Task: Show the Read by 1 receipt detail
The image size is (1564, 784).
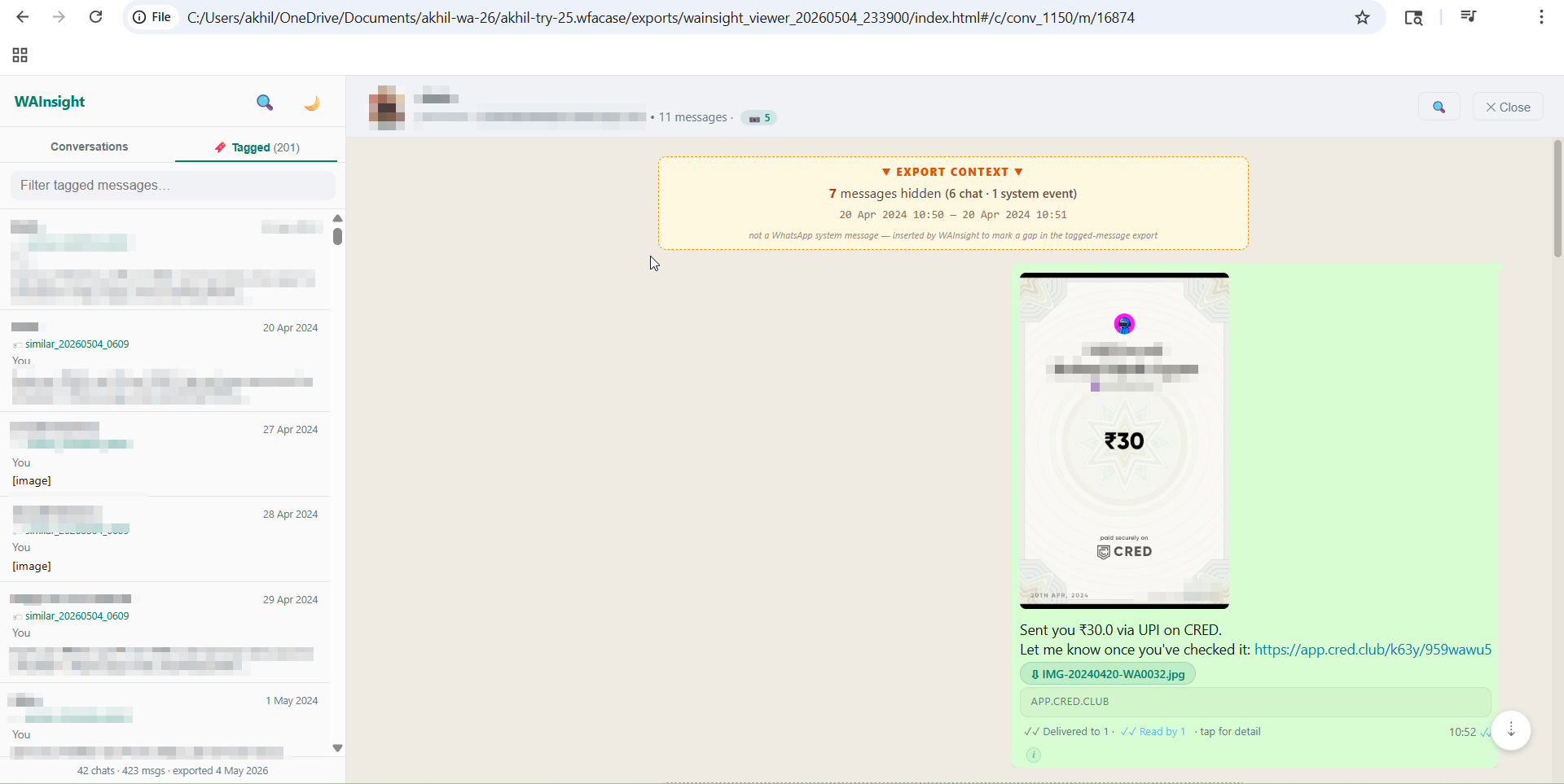Action: [1153, 732]
